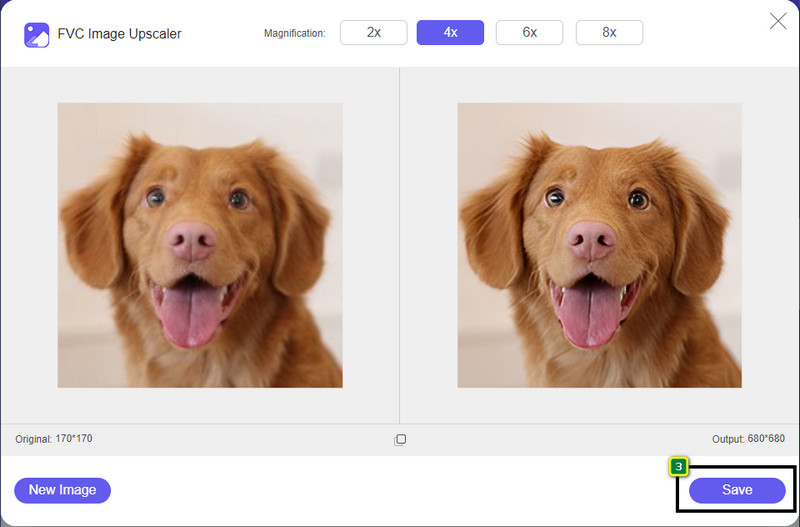Click the upscaled dog image on the right
The height and width of the screenshot is (527, 800).
coord(599,245)
